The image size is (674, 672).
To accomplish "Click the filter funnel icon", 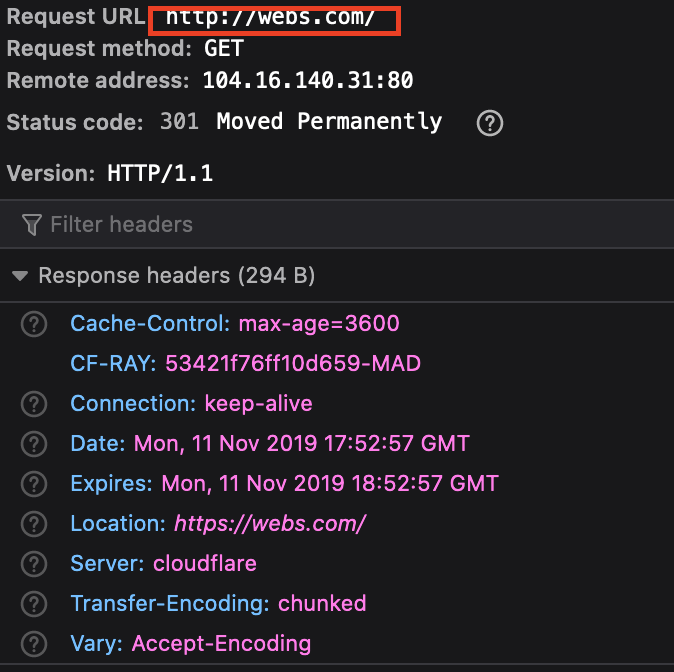I will click(32, 224).
